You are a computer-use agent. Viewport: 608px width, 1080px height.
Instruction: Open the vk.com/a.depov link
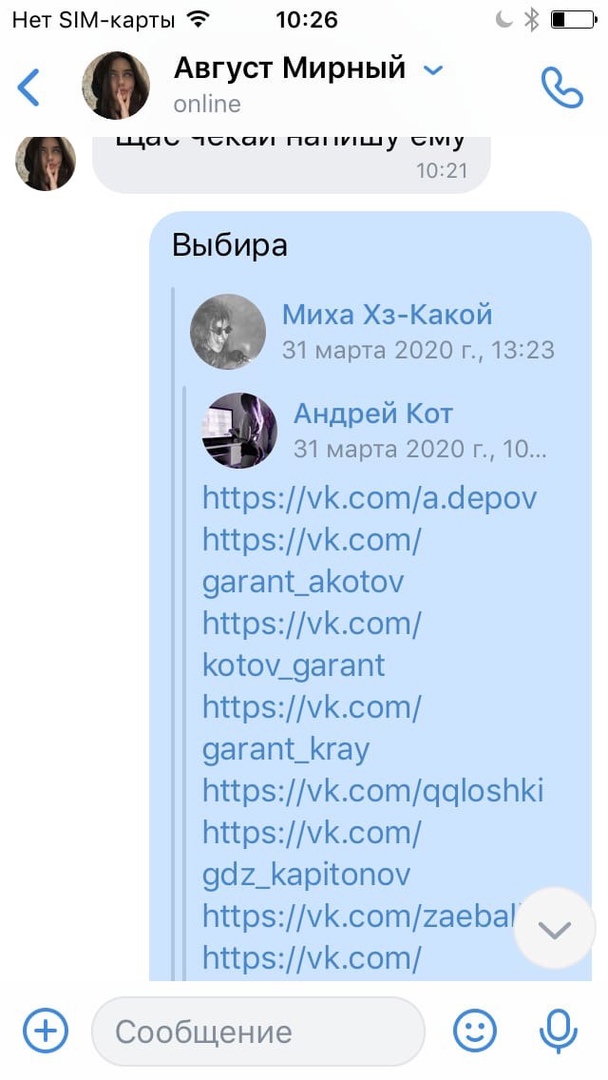370,498
